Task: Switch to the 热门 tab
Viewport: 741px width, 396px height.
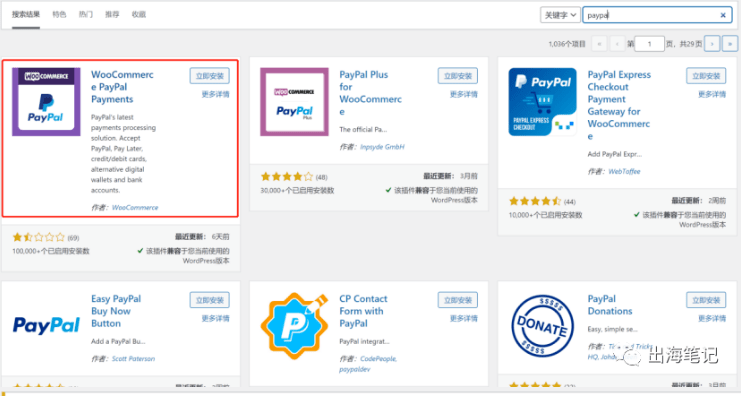Action: tap(86, 15)
